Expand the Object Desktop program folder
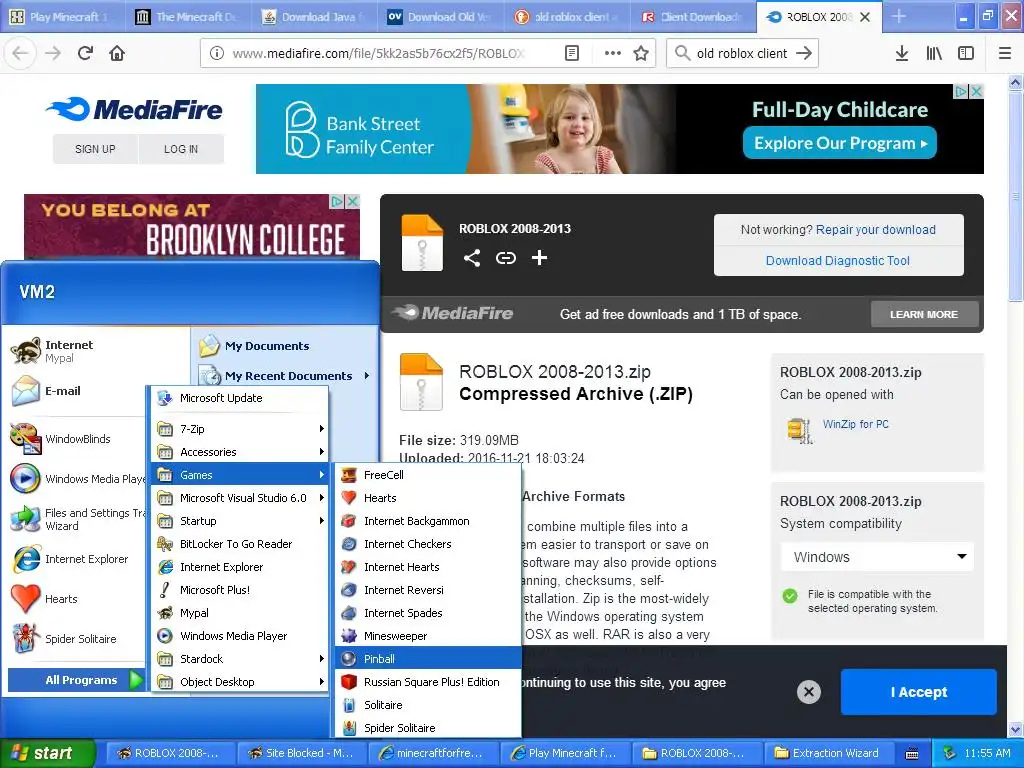The width and height of the screenshot is (1024, 768). 240,682
